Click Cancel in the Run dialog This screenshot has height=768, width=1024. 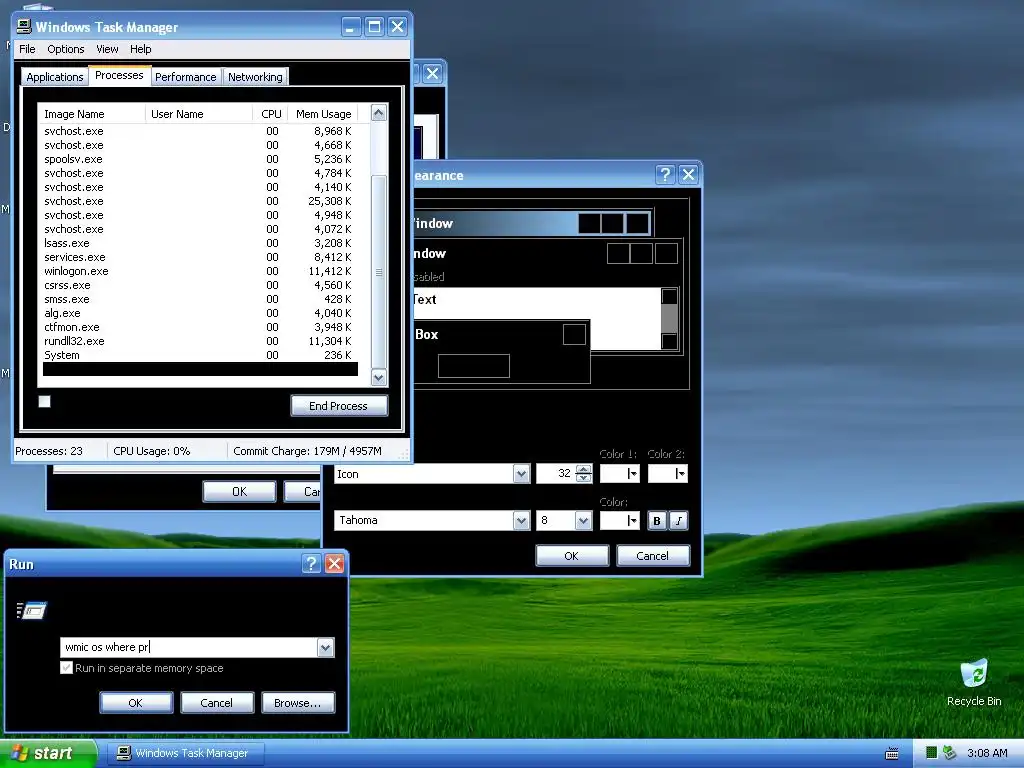coord(217,703)
